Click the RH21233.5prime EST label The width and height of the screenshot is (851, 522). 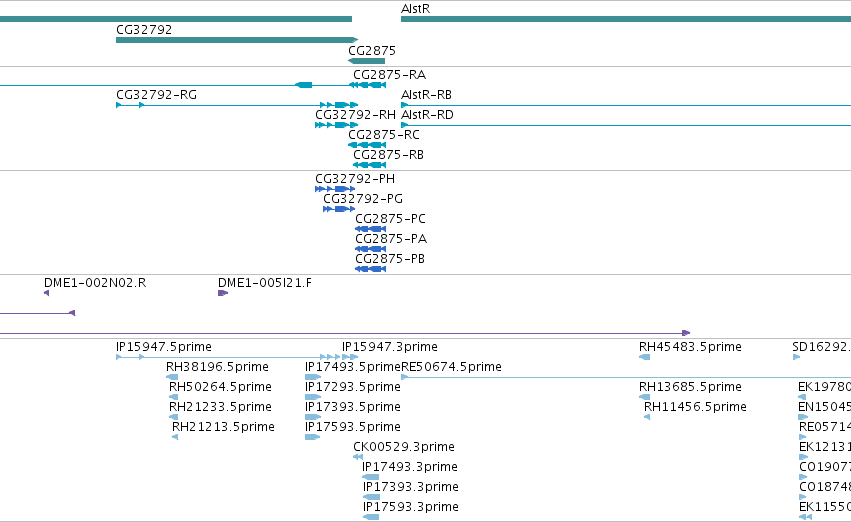click(220, 408)
